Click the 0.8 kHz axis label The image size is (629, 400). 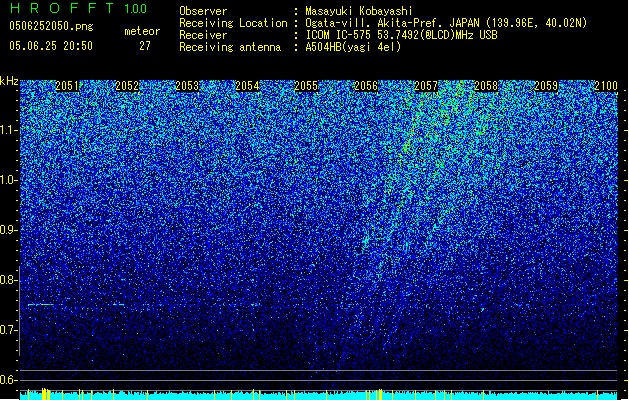[8, 280]
